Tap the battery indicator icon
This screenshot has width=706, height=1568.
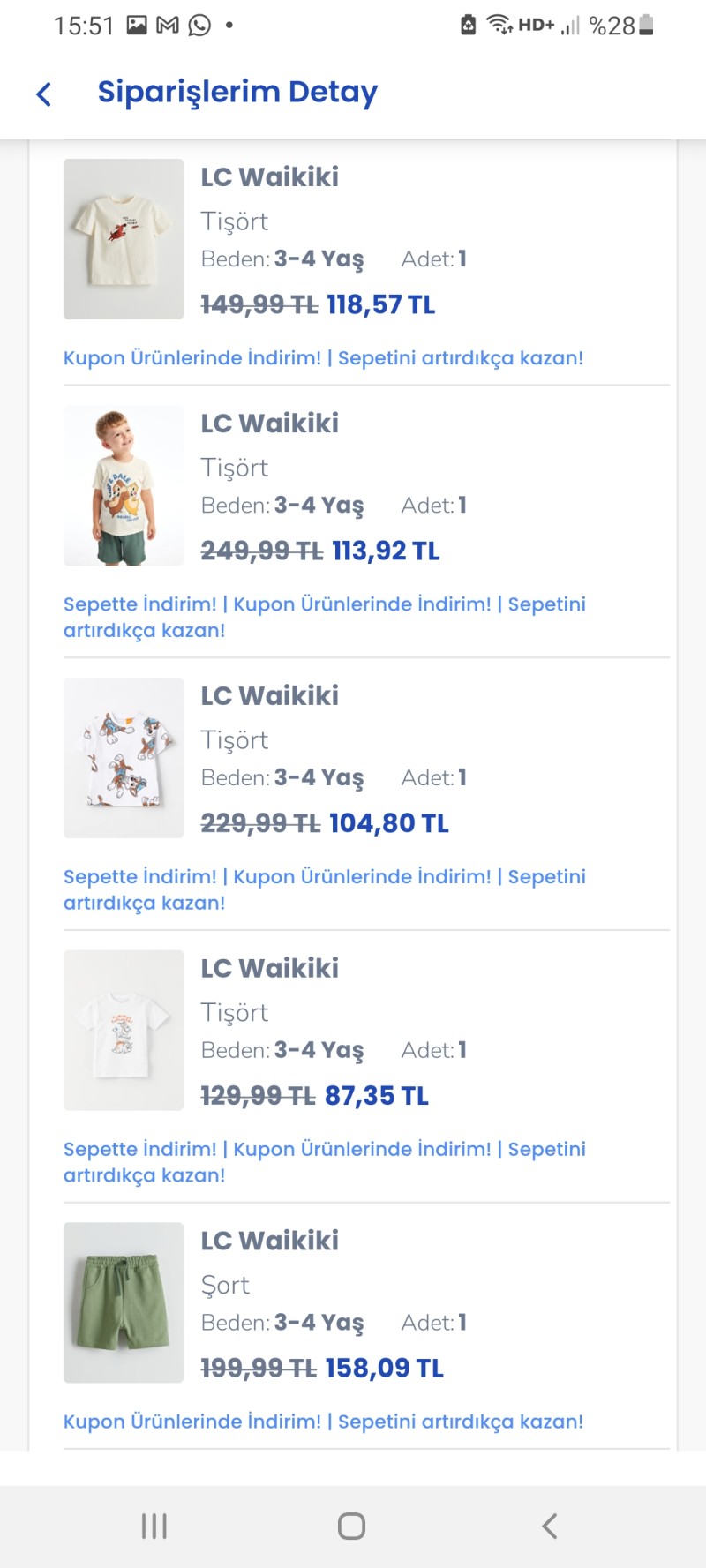647,26
